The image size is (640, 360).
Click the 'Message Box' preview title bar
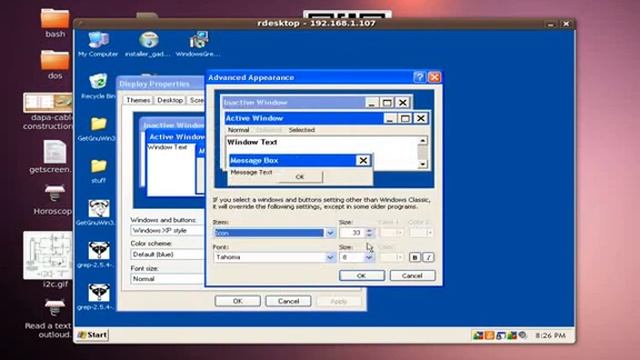[x=292, y=160]
